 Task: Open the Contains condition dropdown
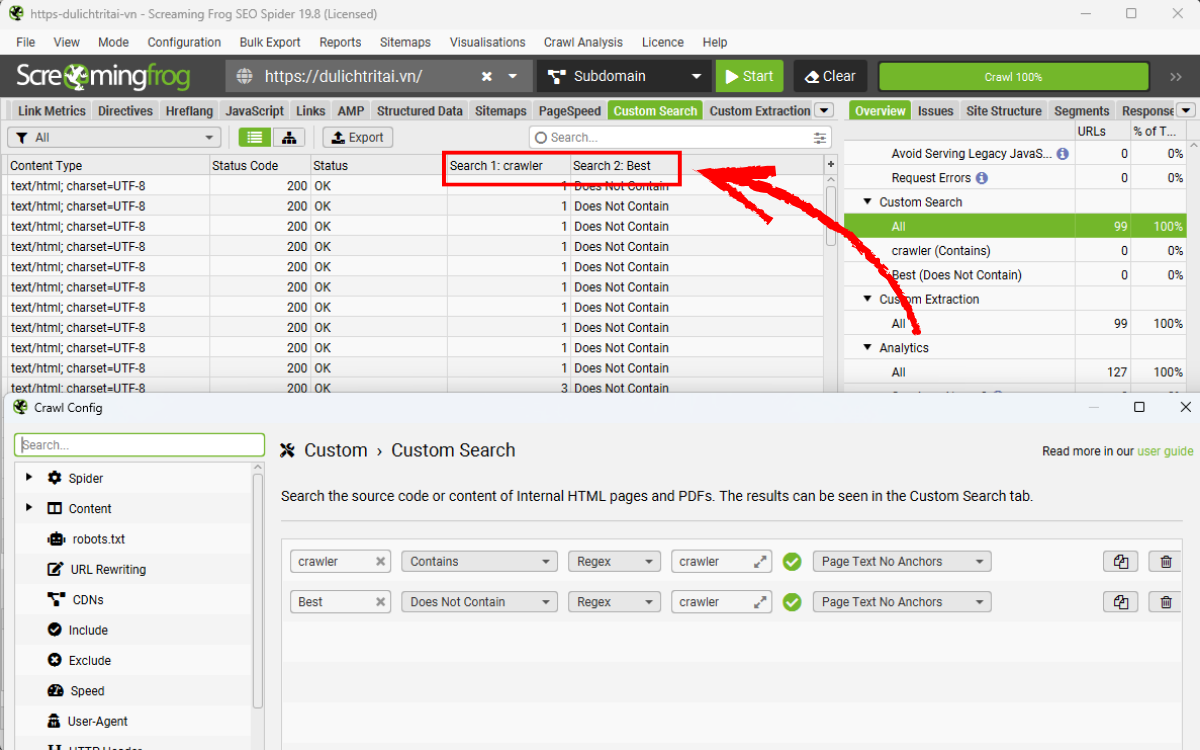pyautogui.click(x=479, y=562)
